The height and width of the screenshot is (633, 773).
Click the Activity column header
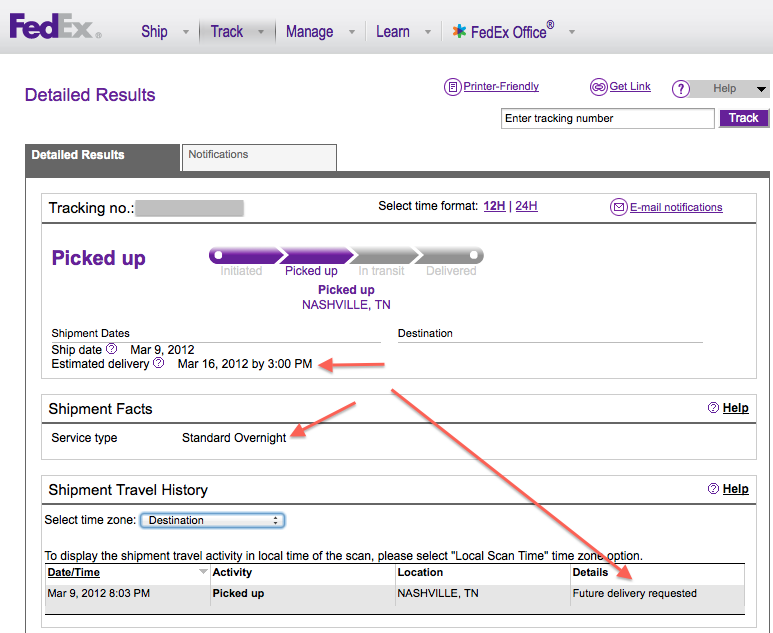232,572
